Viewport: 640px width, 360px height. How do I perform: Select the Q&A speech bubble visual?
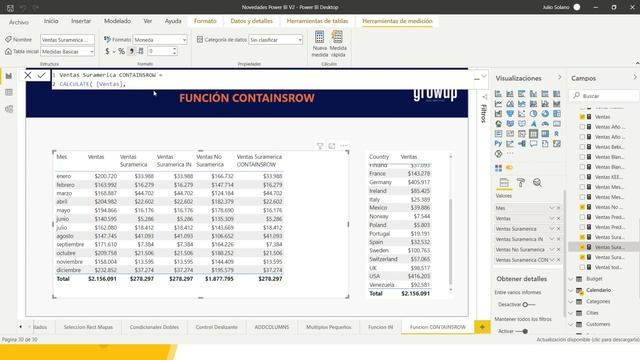(533, 144)
